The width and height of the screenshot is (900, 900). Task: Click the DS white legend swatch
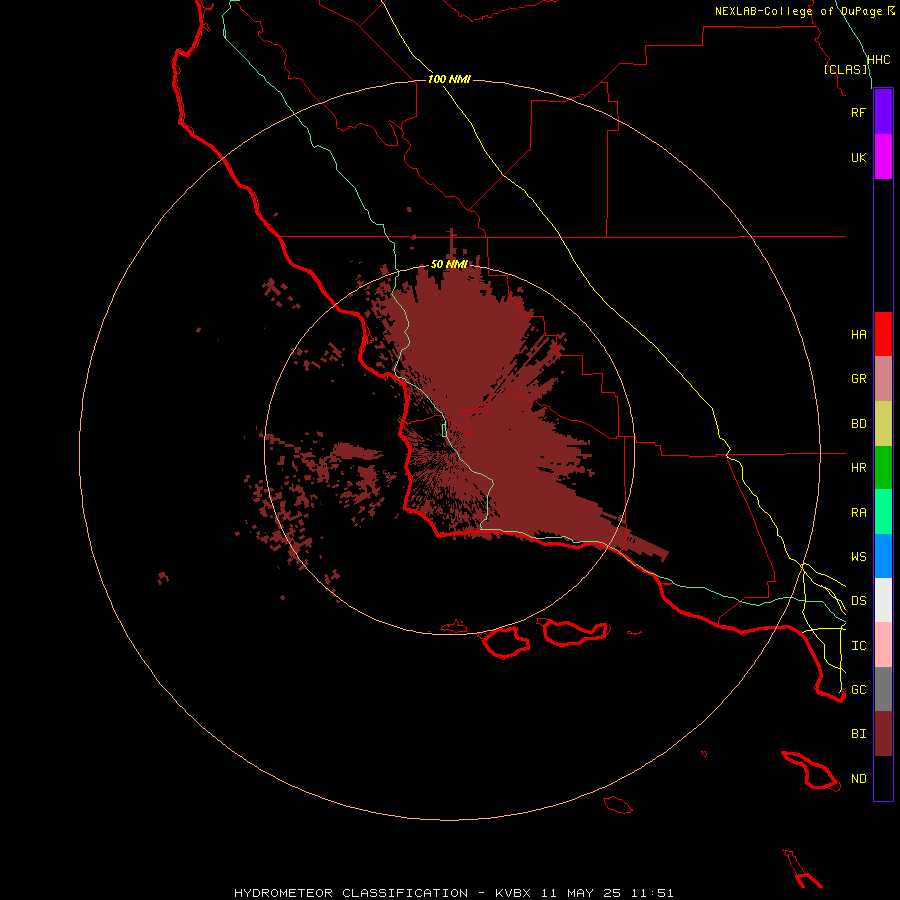point(883,600)
